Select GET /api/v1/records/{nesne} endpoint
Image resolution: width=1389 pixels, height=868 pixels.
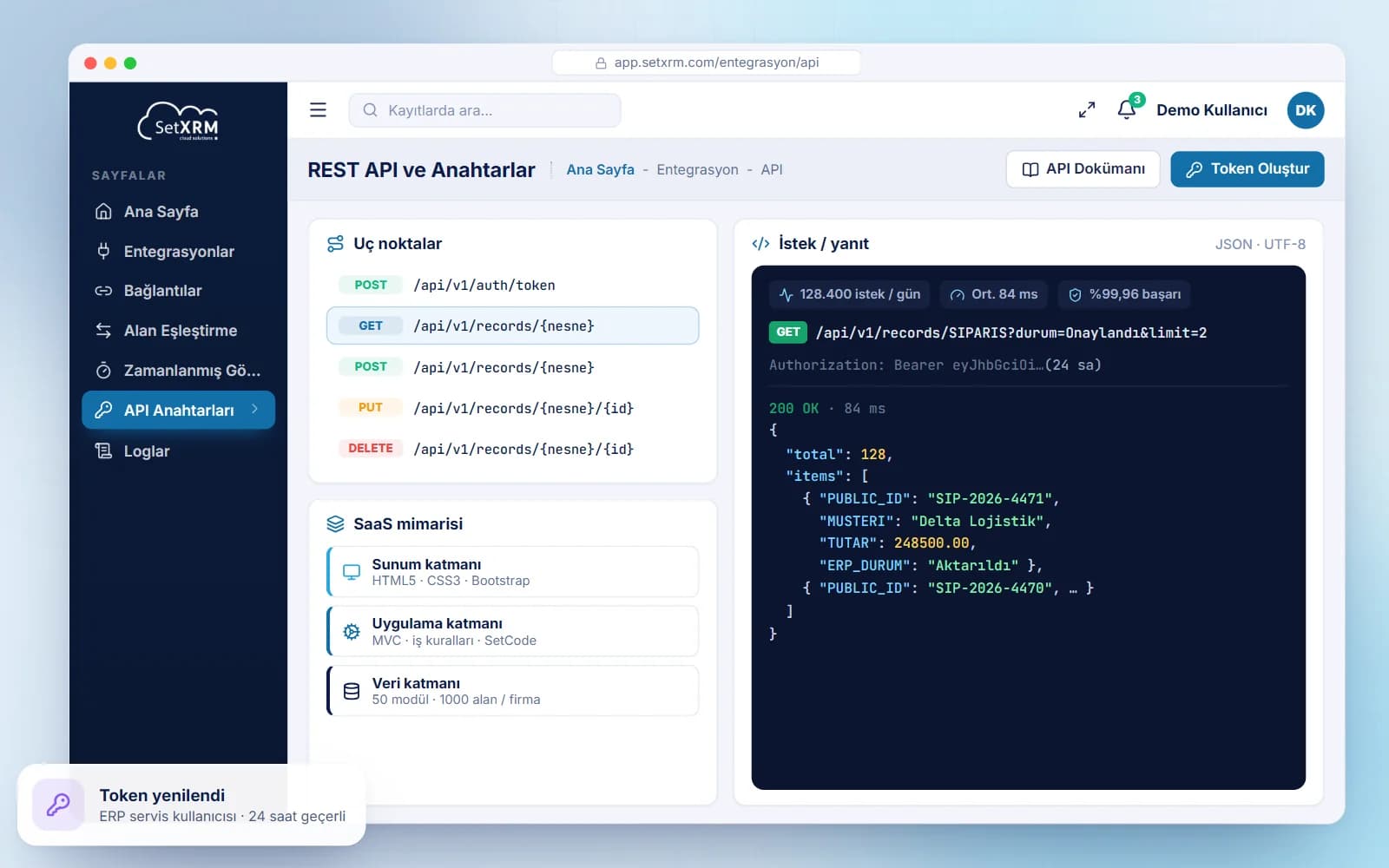coord(512,325)
